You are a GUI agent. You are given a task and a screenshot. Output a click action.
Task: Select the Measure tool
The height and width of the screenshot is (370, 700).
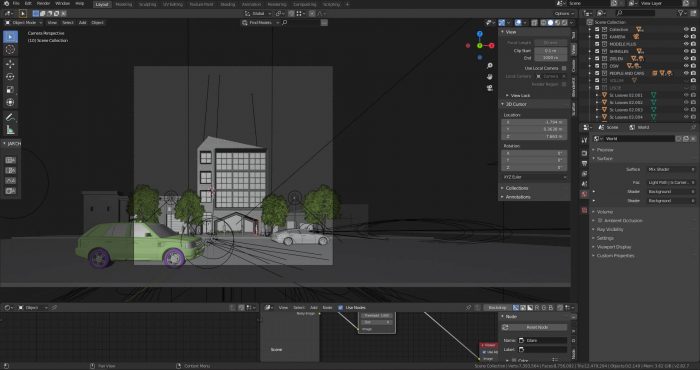[x=10, y=130]
